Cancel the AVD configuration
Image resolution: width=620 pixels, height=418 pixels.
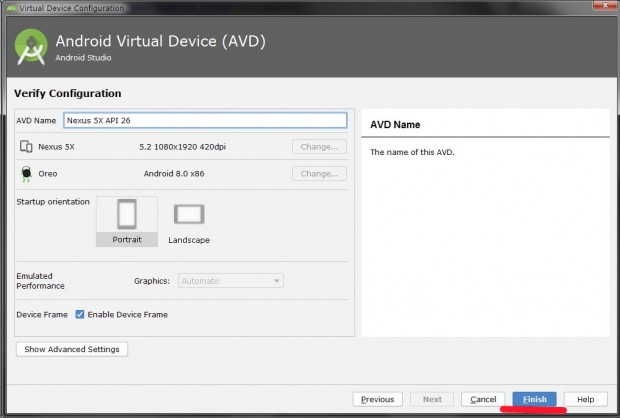(483, 399)
